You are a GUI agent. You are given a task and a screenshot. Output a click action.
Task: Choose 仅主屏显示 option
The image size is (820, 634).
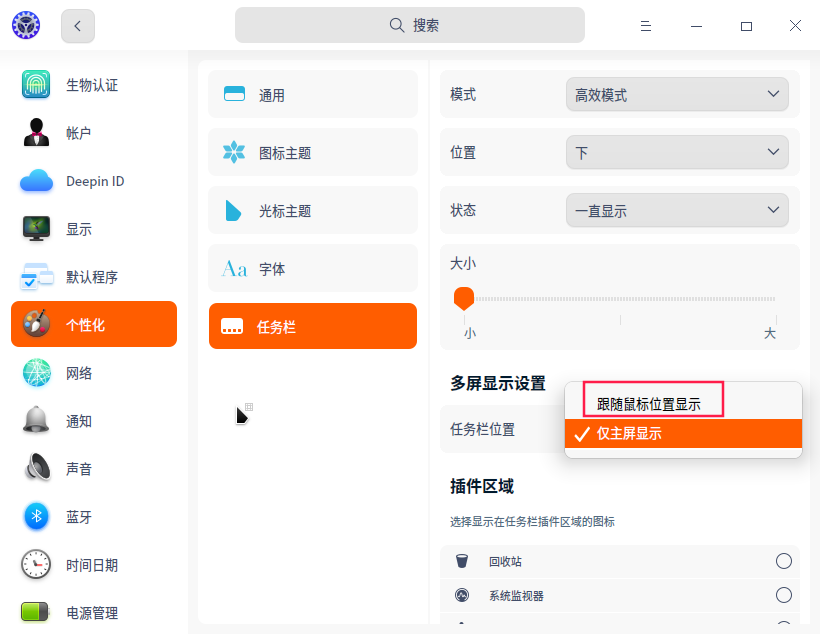click(x=683, y=434)
